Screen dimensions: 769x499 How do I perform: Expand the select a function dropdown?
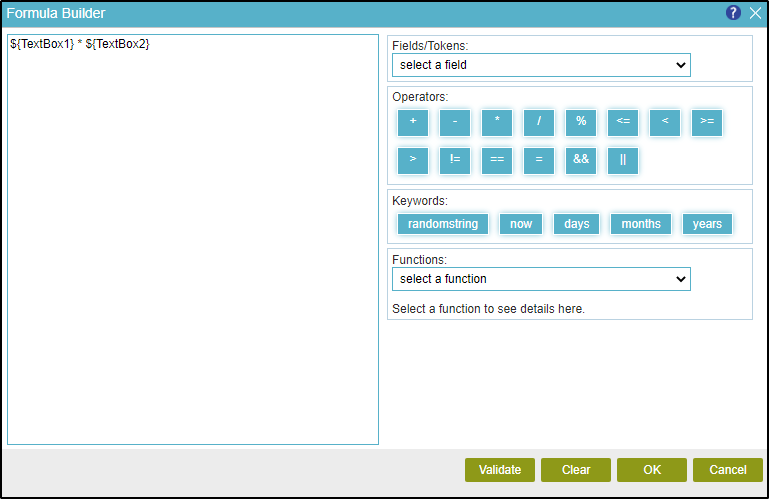coord(541,279)
